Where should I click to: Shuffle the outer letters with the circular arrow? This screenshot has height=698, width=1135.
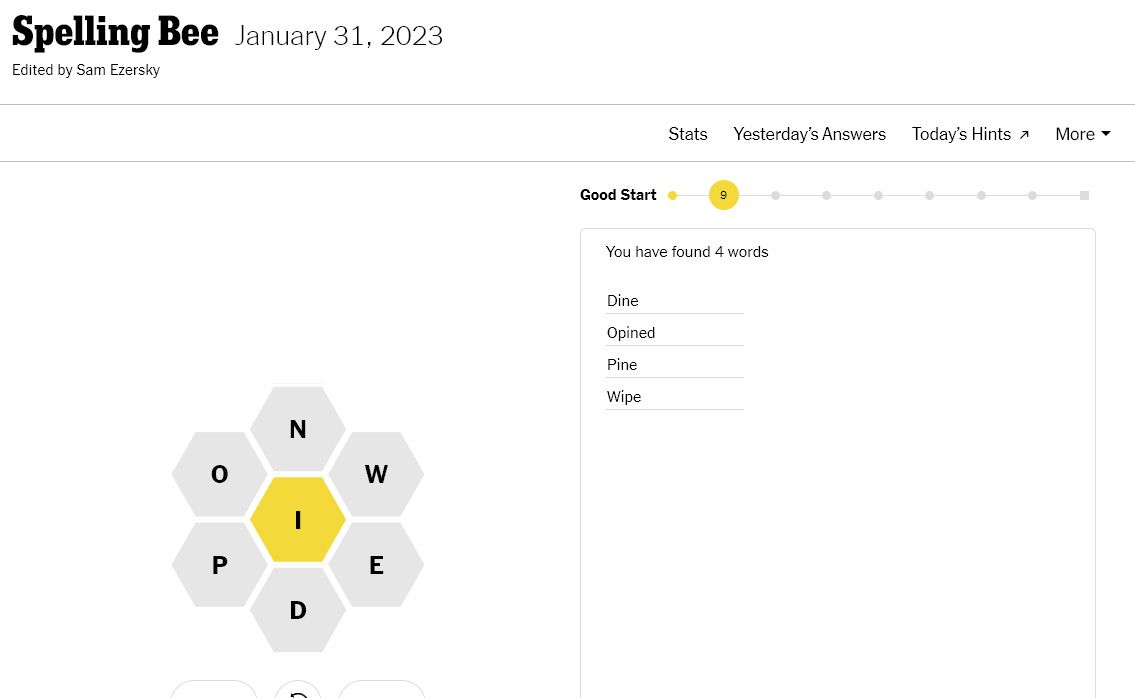(297, 692)
